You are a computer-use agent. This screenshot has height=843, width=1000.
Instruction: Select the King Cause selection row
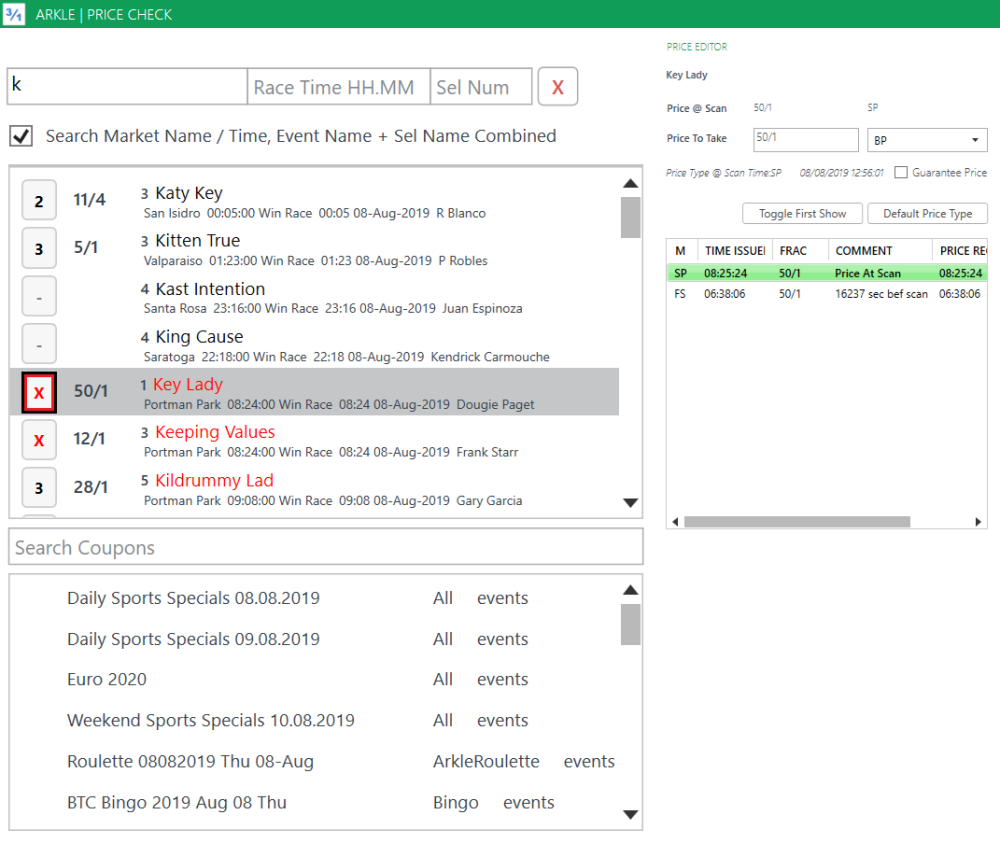(x=314, y=344)
